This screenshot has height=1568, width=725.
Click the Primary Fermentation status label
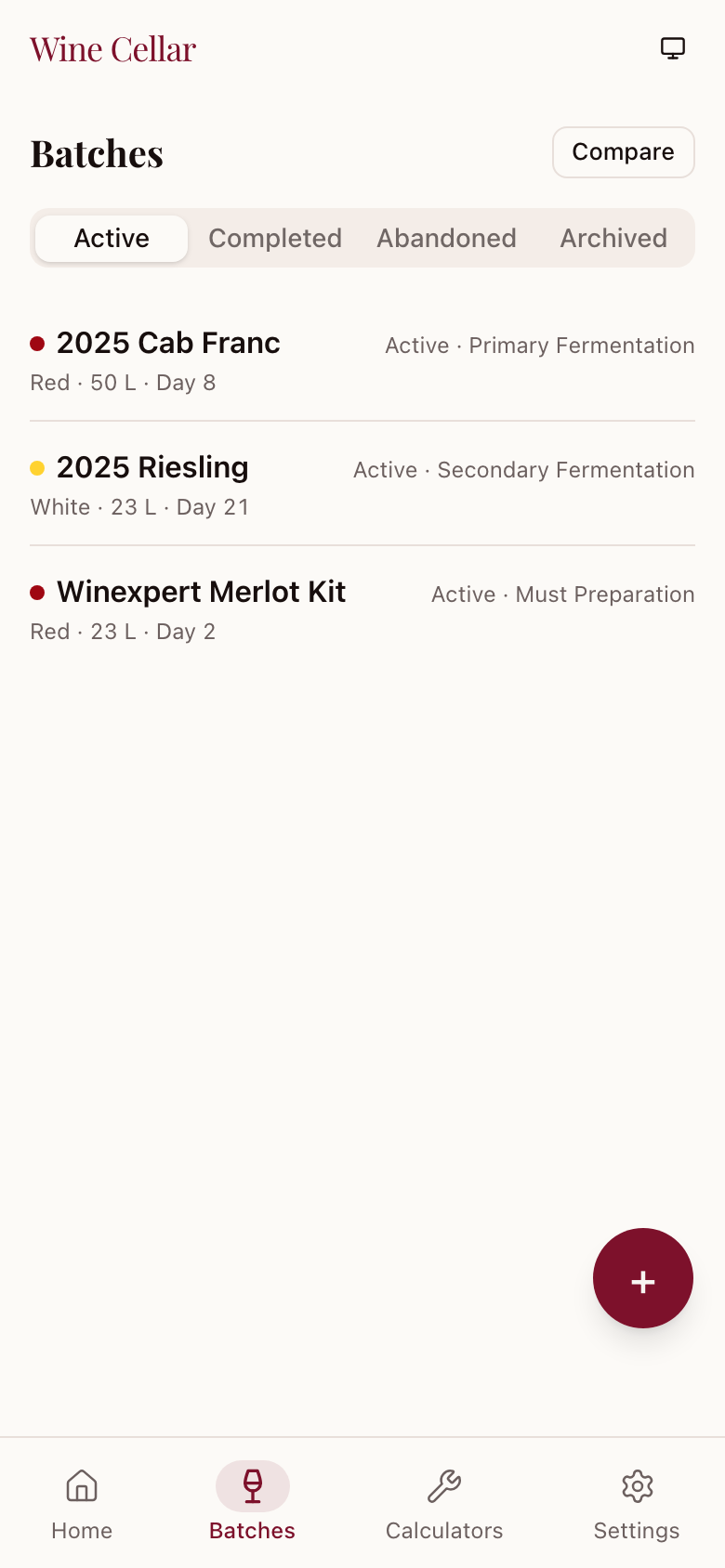pyautogui.click(x=581, y=346)
